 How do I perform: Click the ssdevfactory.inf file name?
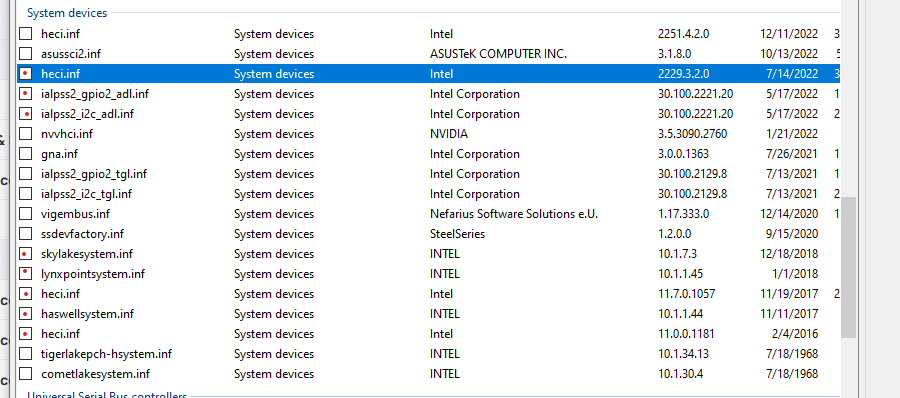[x=83, y=234]
